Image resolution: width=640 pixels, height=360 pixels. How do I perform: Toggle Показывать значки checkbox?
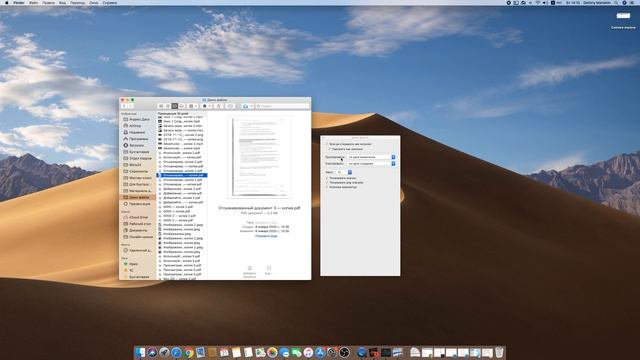(327, 178)
